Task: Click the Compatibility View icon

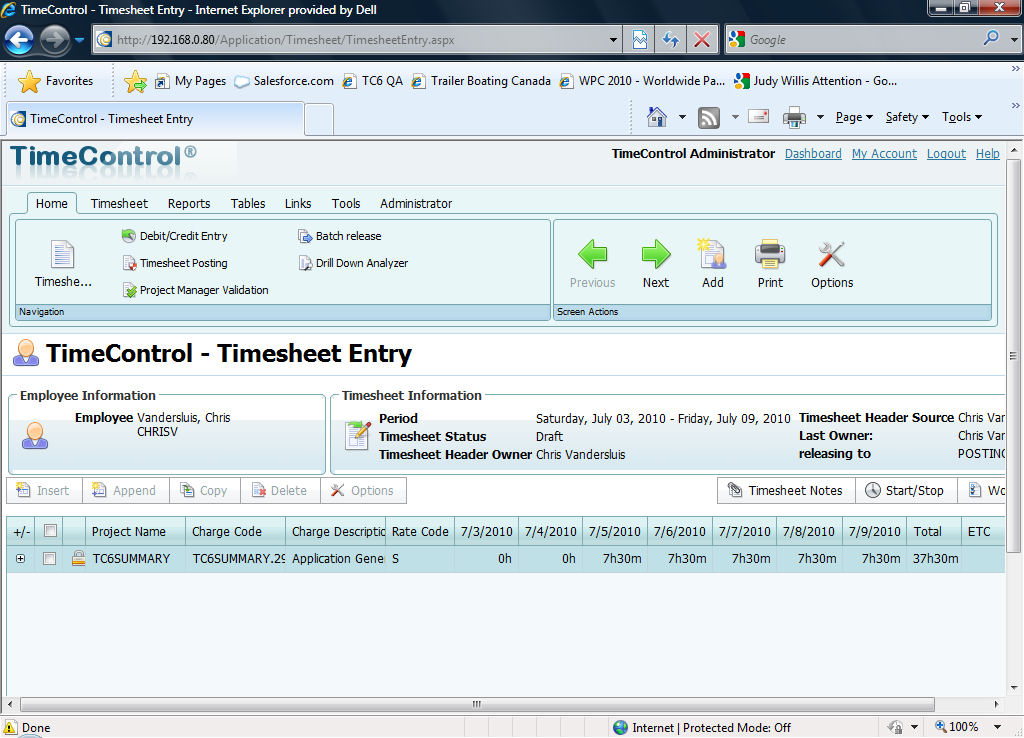Action: pyautogui.click(x=639, y=40)
